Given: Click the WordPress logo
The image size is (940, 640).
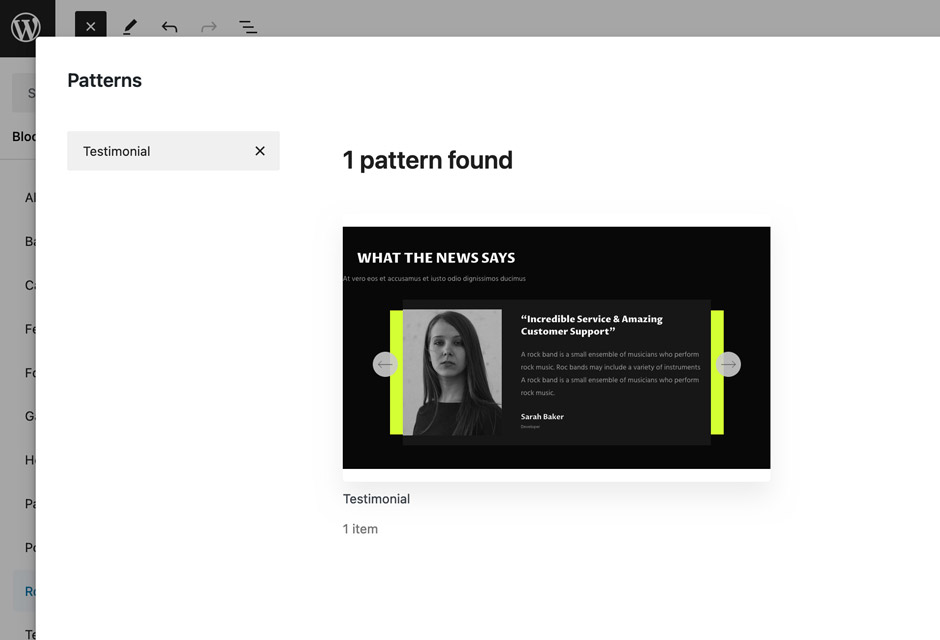Looking at the screenshot, I should click(x=27, y=27).
